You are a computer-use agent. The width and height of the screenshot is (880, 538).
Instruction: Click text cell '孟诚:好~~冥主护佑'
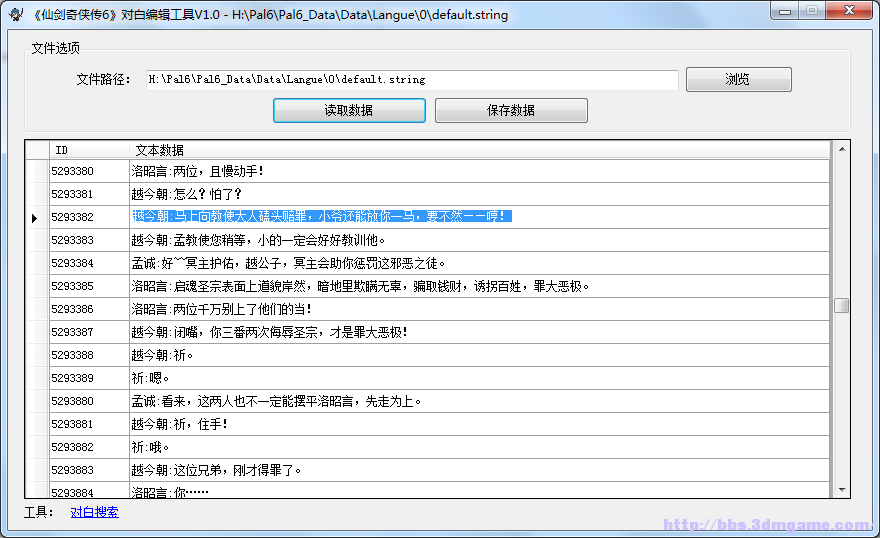click(x=479, y=263)
